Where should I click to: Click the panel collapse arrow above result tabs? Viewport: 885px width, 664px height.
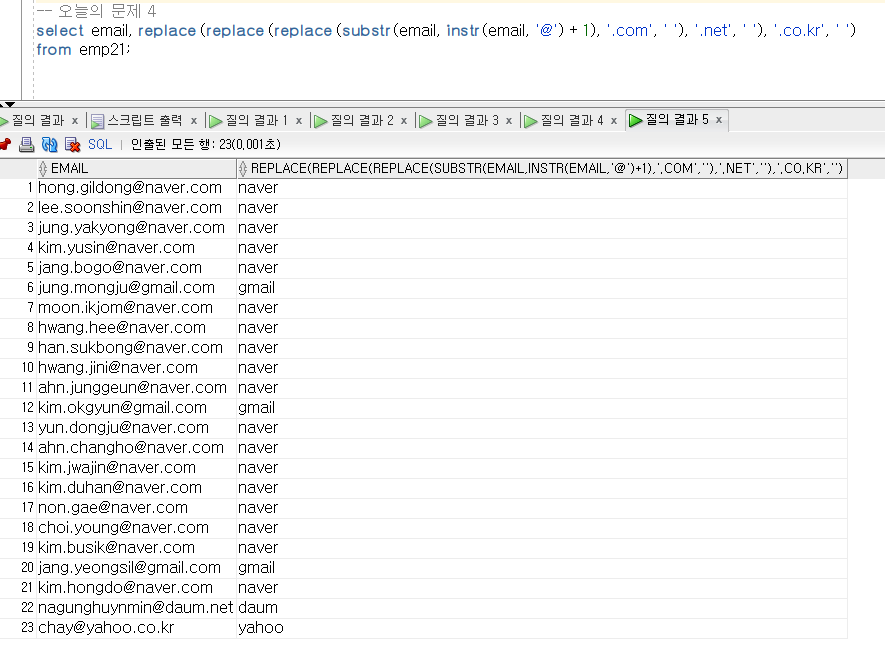pyautogui.click(x=10, y=104)
